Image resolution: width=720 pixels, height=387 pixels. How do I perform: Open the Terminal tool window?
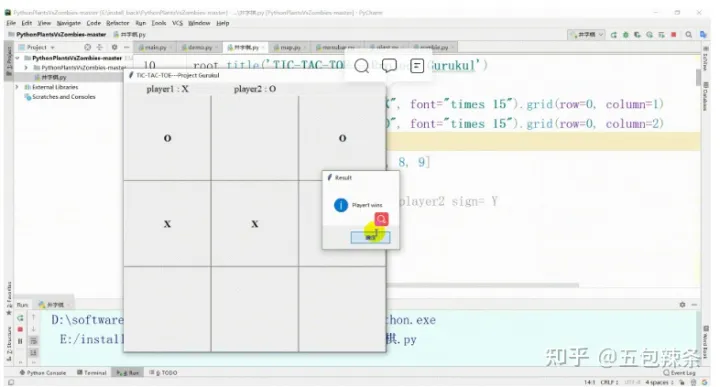tap(91, 373)
